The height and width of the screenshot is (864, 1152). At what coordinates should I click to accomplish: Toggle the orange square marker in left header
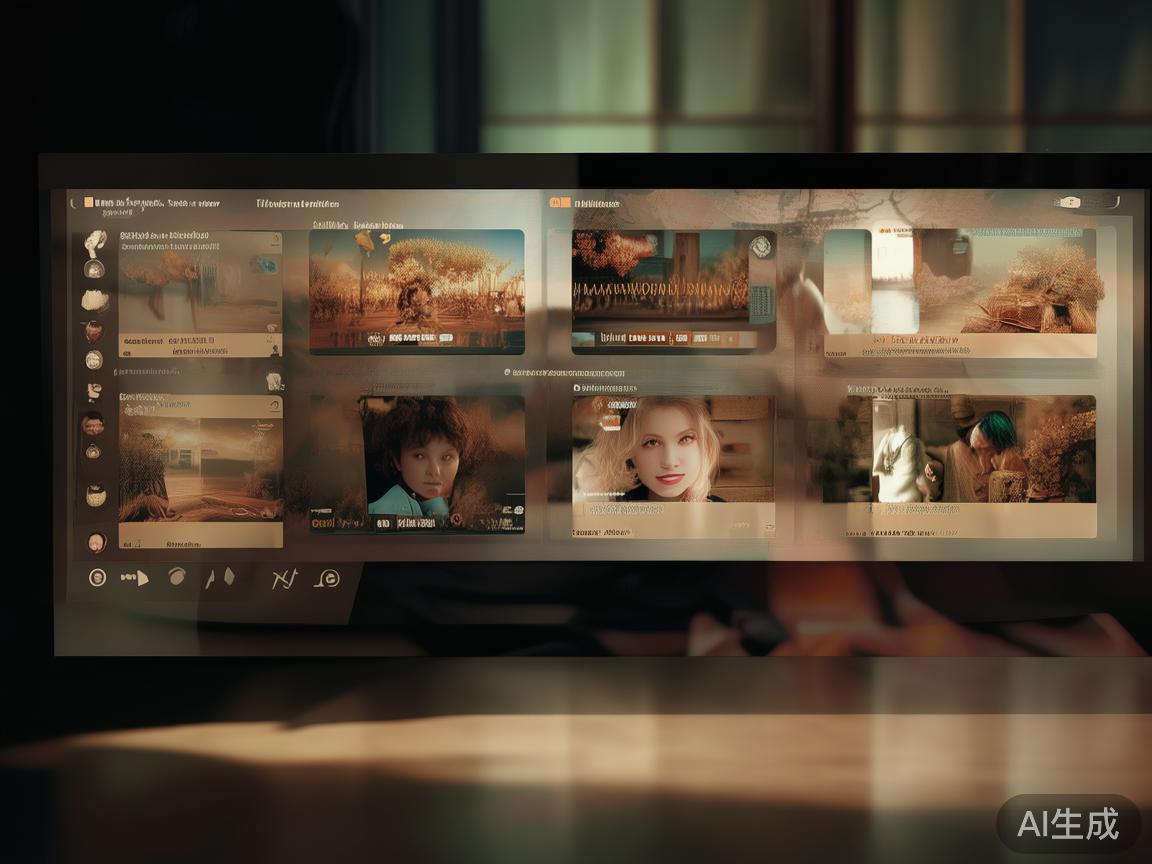click(x=89, y=203)
